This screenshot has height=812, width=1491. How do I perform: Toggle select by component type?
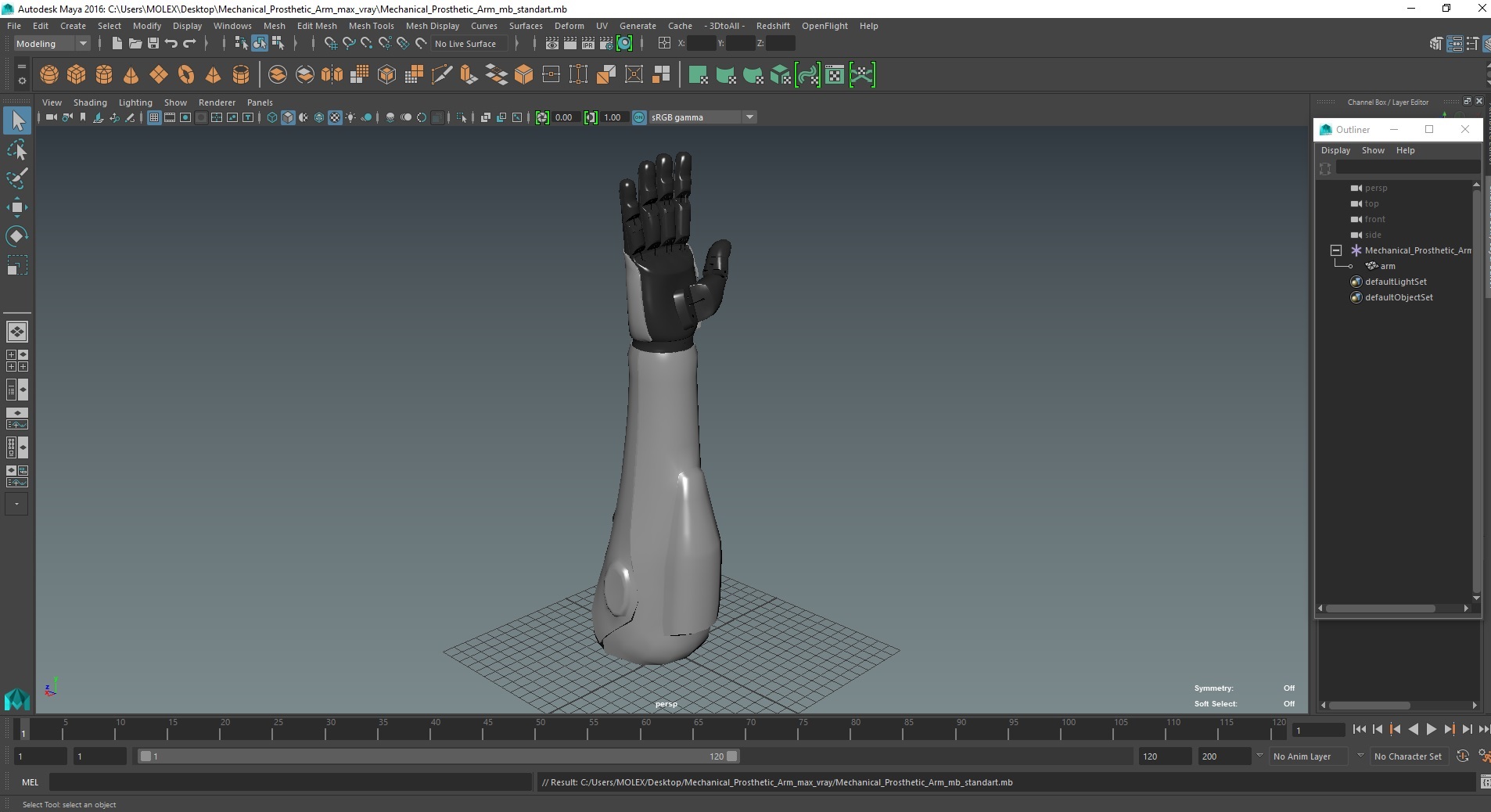pos(278,44)
